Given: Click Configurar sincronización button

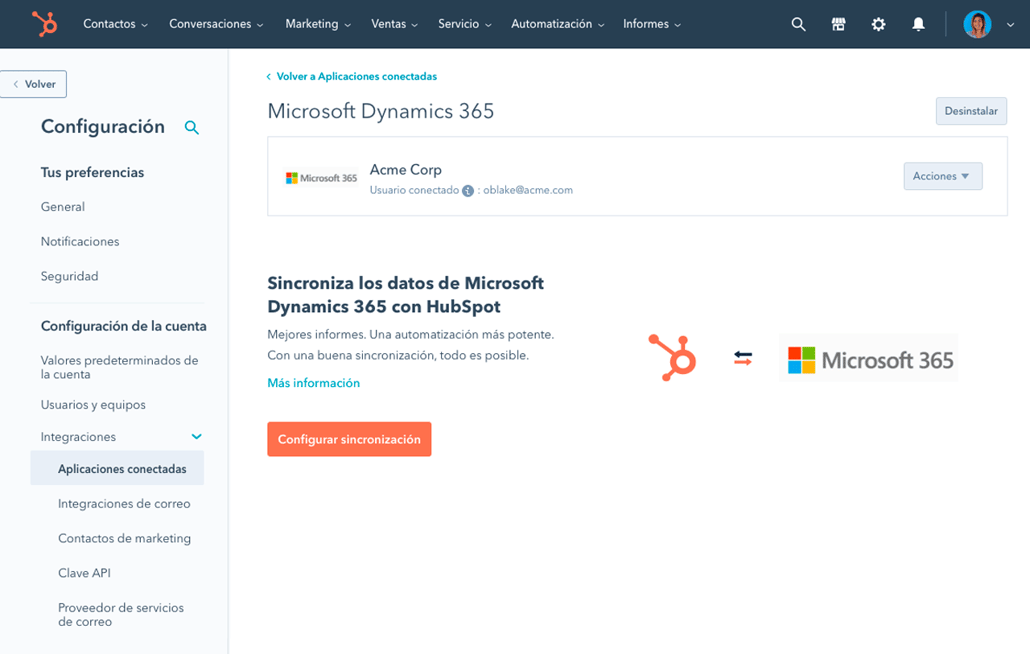Looking at the screenshot, I should point(349,439).
